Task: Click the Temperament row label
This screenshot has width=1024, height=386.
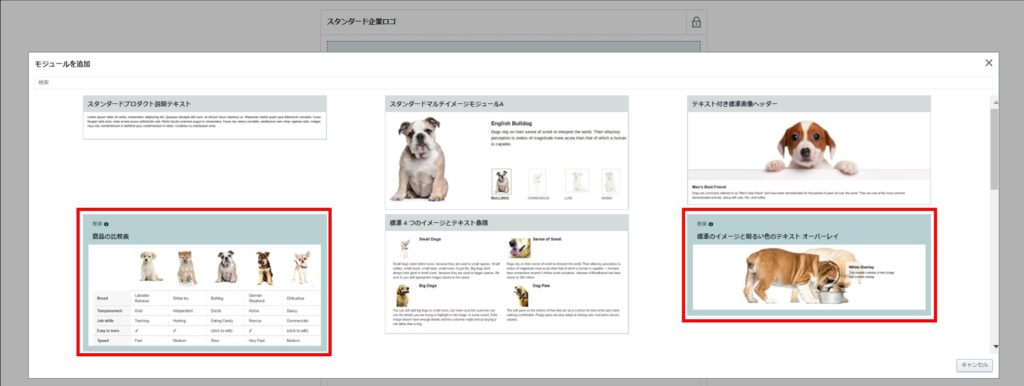Action: (x=110, y=311)
